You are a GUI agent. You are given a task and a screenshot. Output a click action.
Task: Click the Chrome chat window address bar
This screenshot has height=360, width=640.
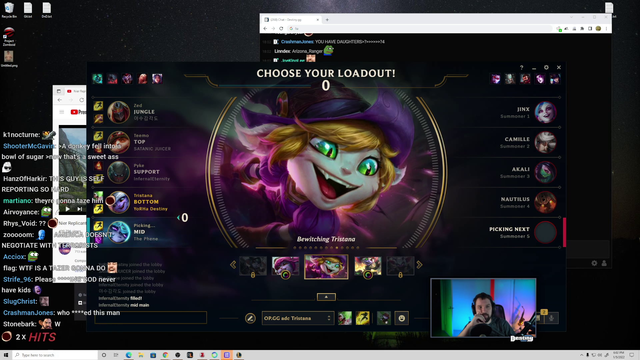420,29
